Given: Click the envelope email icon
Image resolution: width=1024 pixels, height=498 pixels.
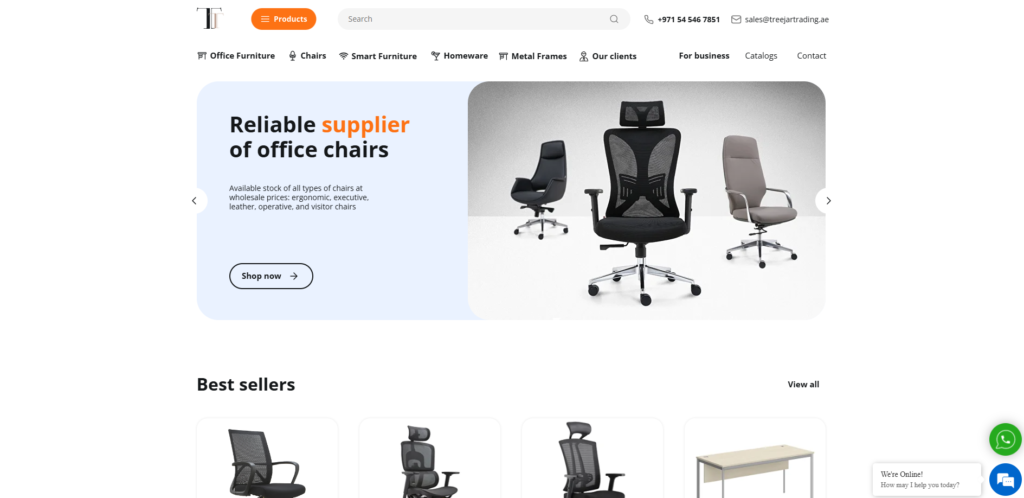Looking at the screenshot, I should click(736, 20).
